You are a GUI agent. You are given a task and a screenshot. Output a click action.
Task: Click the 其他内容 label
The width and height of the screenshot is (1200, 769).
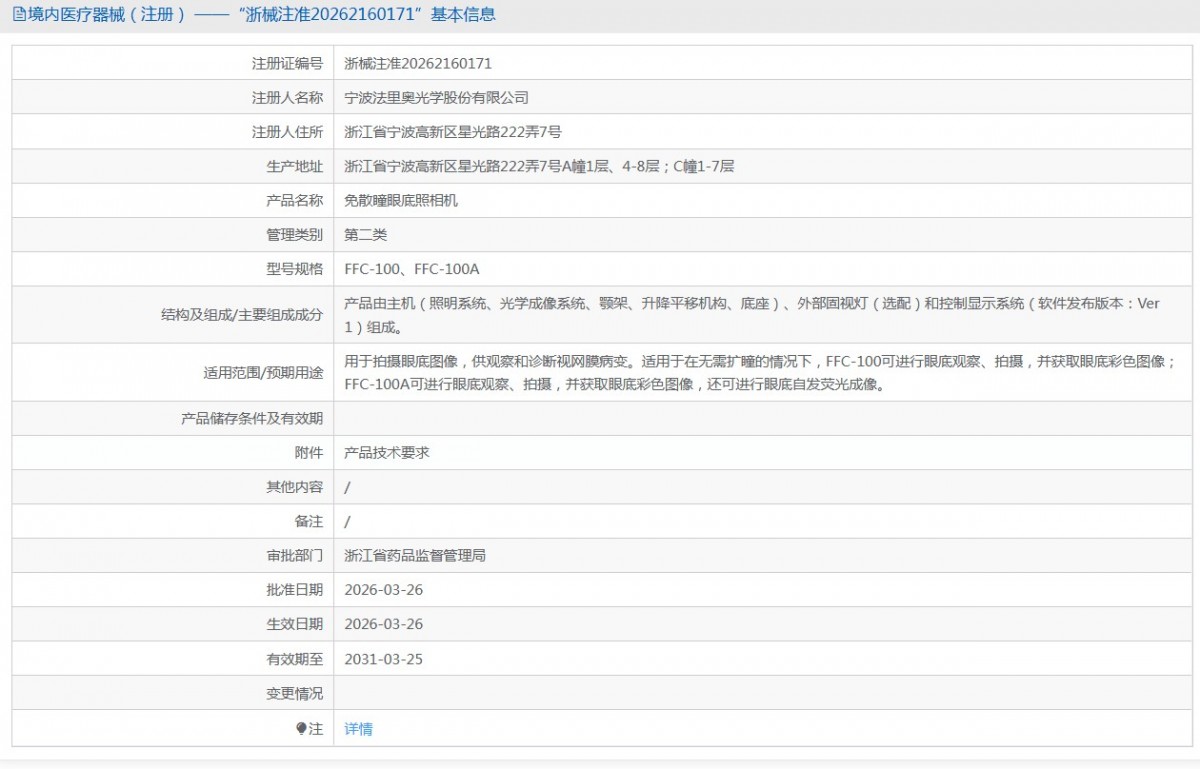click(x=294, y=487)
